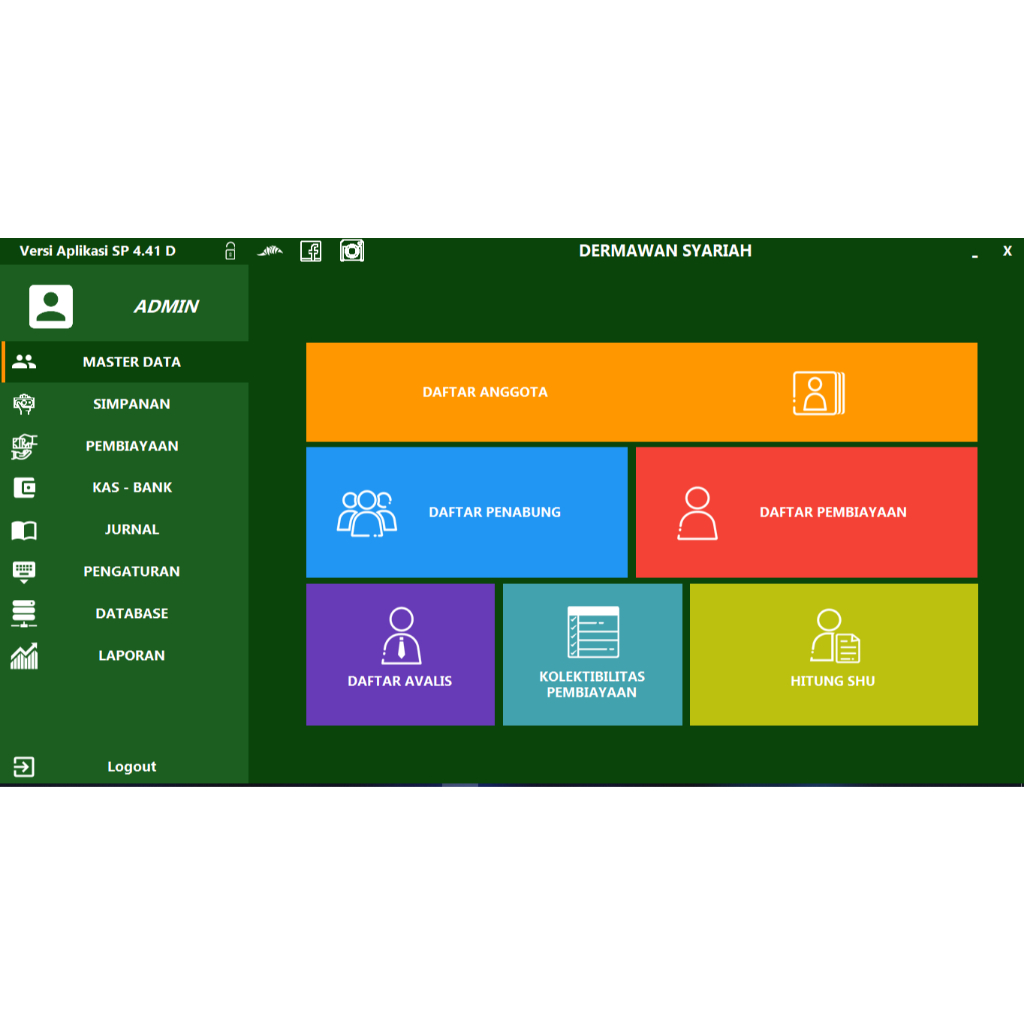Click the member card icon on Daftar Anggota

[x=819, y=393]
